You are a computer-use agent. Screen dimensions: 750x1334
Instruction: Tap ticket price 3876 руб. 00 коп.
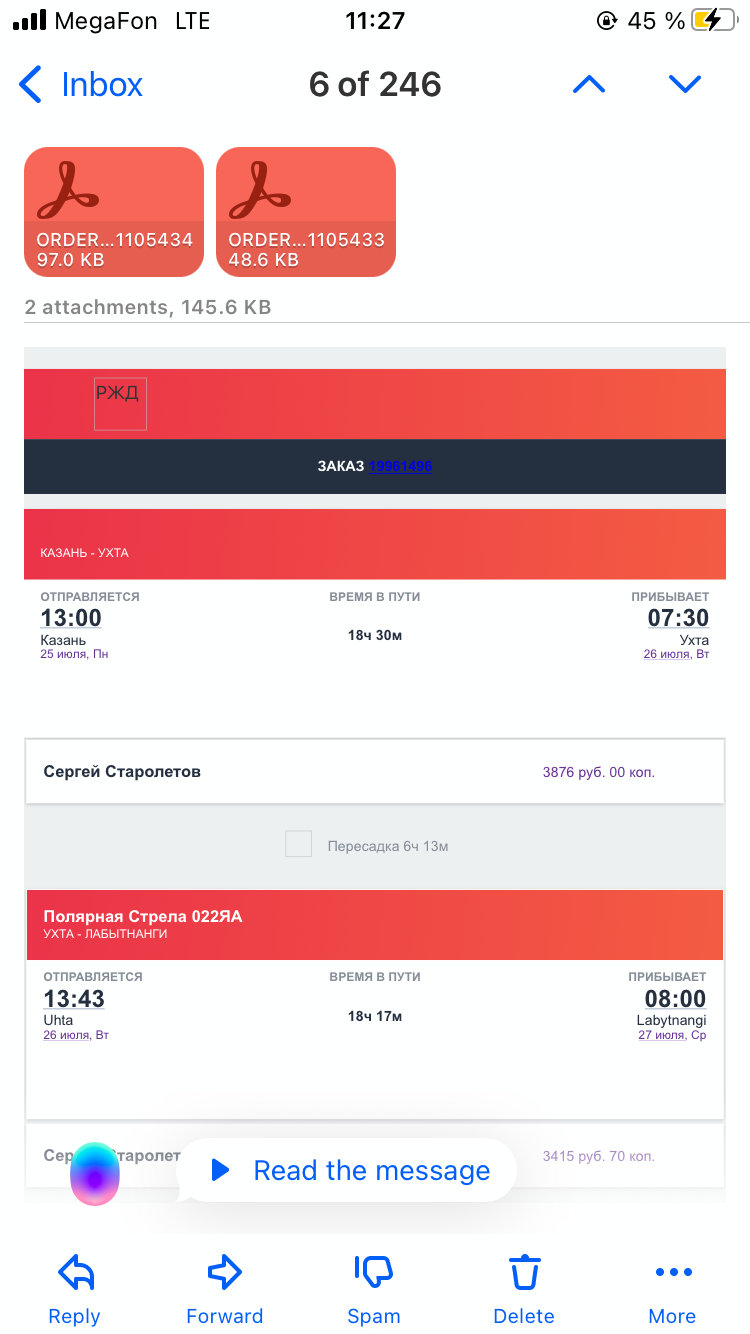[x=599, y=772]
